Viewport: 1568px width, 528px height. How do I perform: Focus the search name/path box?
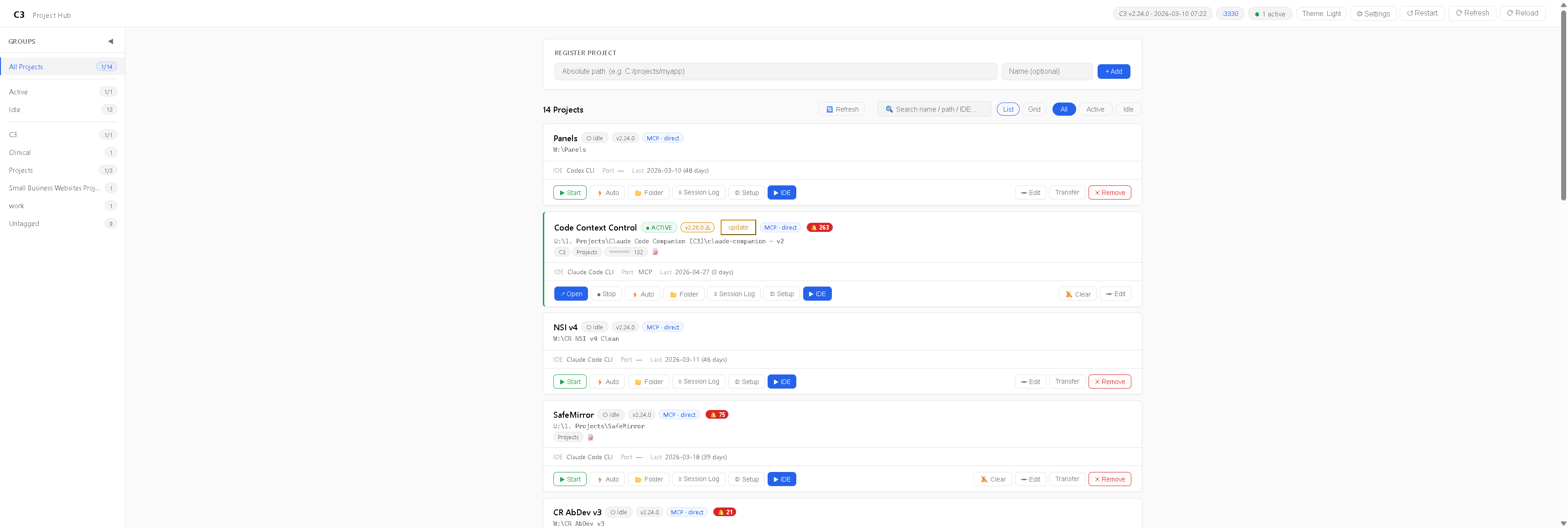[x=934, y=109]
